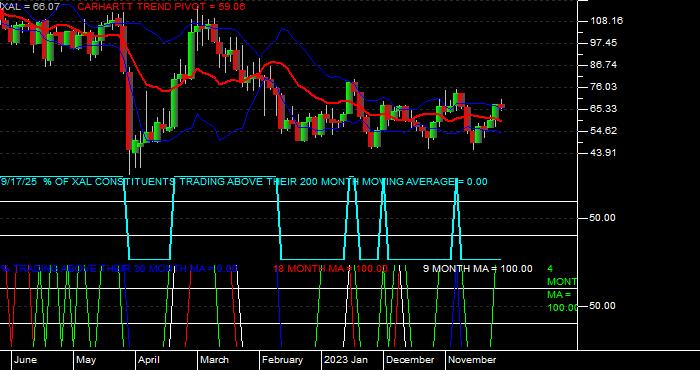The image size is (700, 370).
Task: Select the May marker on the time axis
Action: [86, 360]
